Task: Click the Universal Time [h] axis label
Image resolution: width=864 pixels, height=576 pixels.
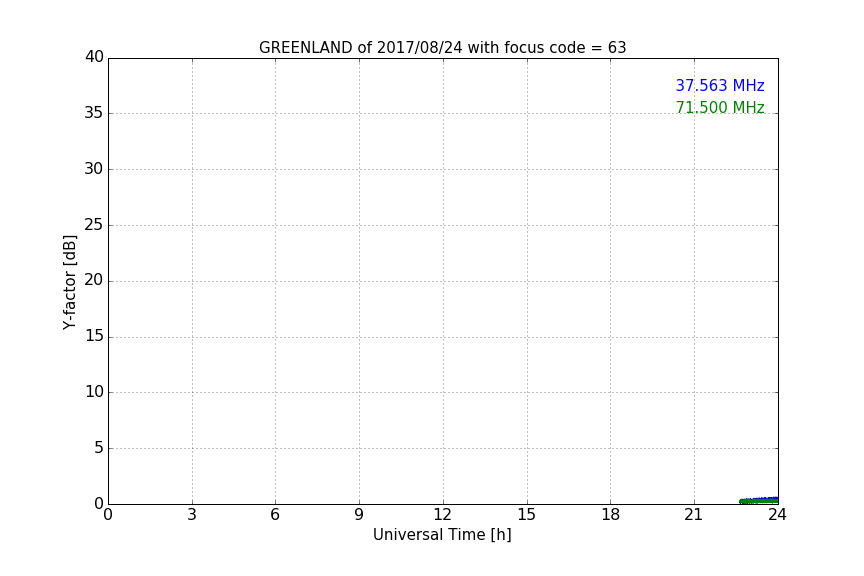Action: 442,535
